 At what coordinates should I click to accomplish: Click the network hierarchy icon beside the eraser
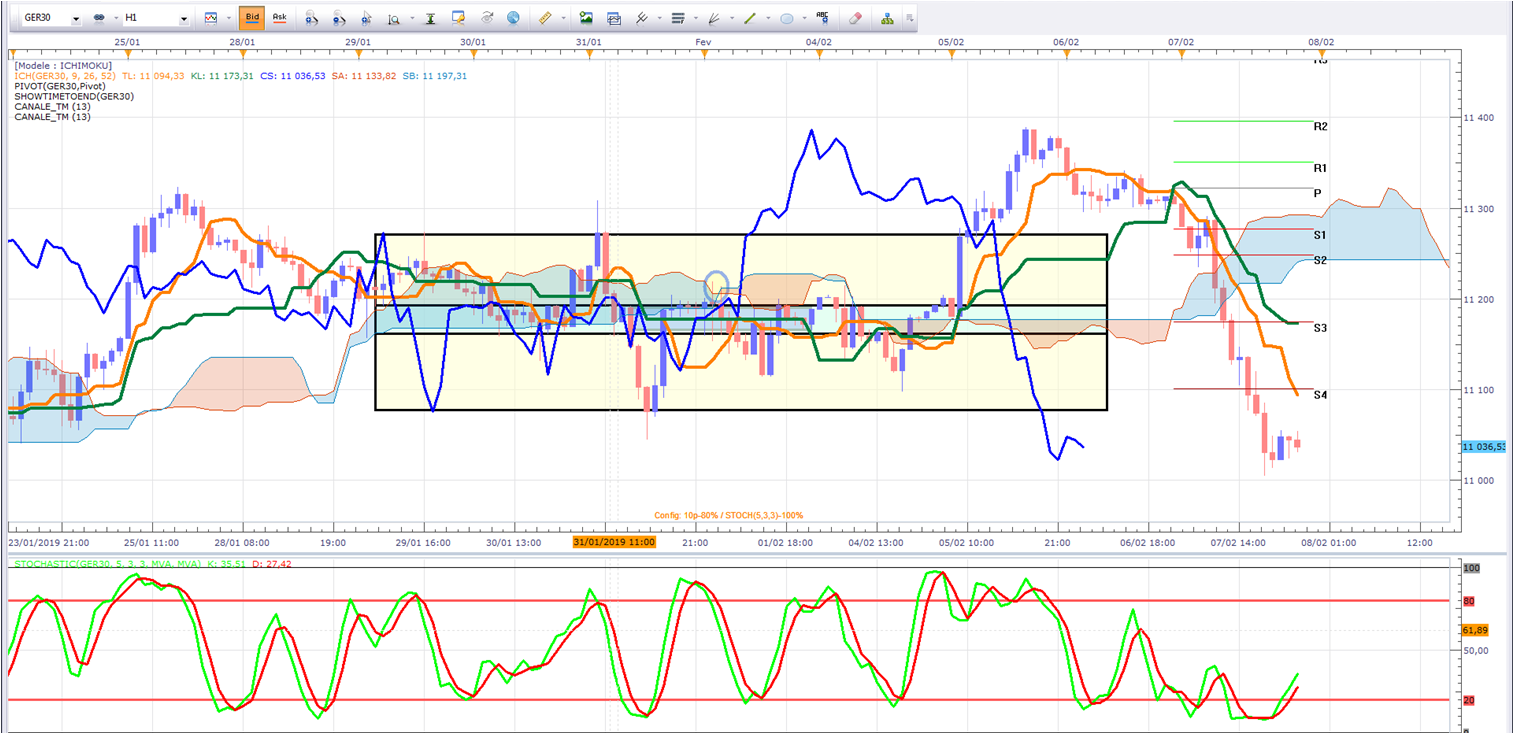pos(887,18)
